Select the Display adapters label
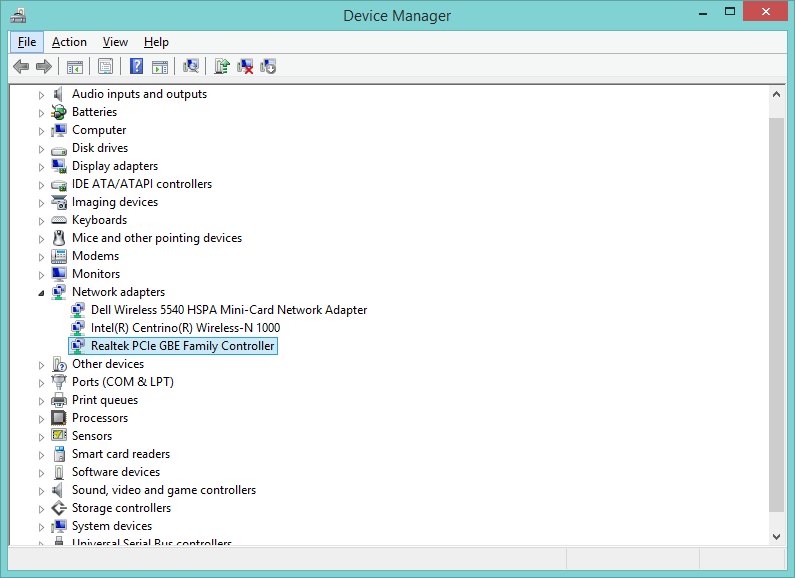The height and width of the screenshot is (578, 795). (115, 166)
